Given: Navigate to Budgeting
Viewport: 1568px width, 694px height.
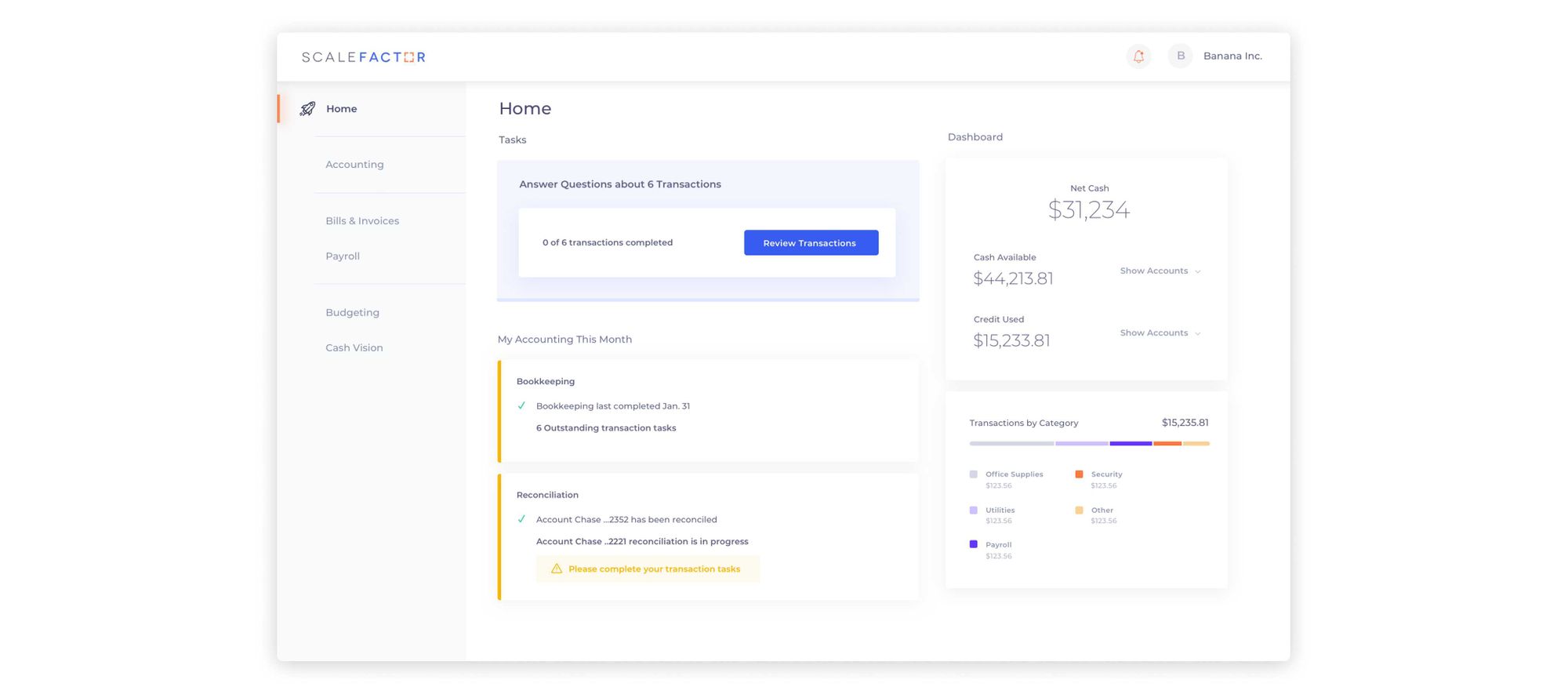Looking at the screenshot, I should 352,313.
